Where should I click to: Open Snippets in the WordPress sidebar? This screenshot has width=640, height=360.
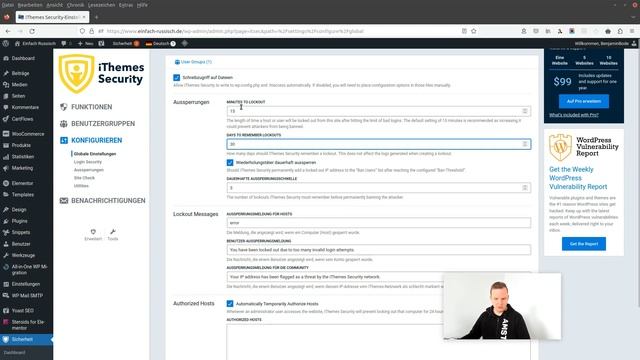tap(20, 232)
